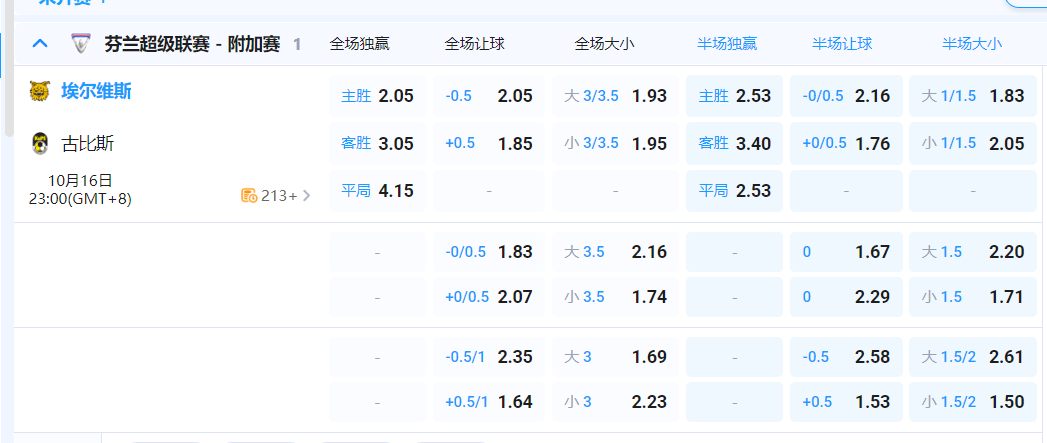Choose half-time 客胜 odds 3.40

735,143
